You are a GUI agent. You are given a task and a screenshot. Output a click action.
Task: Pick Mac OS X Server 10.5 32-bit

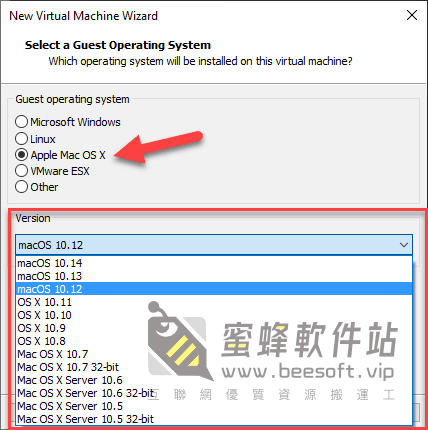[x=214, y=419]
